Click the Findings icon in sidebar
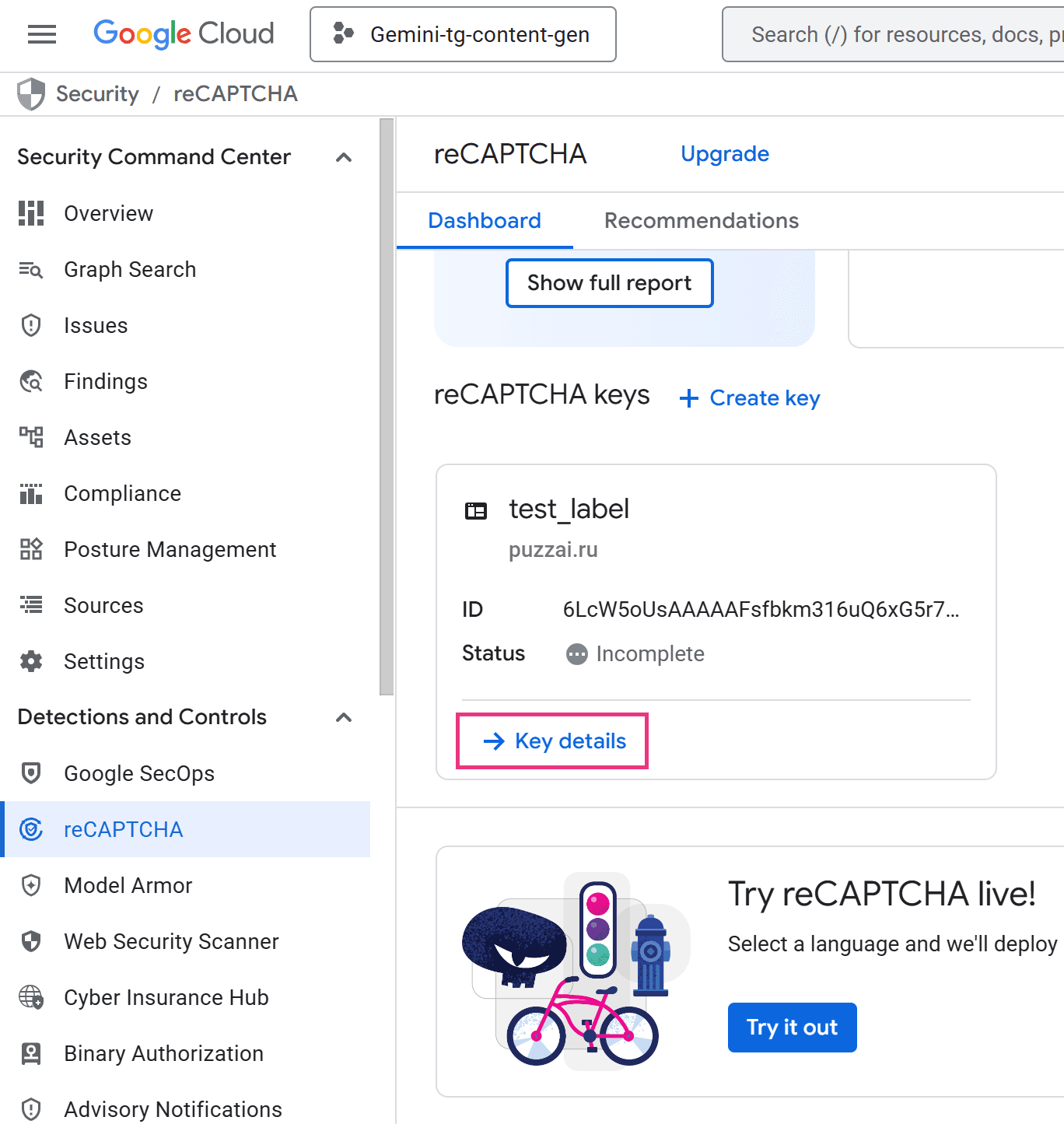The height and width of the screenshot is (1124, 1064). point(31,381)
